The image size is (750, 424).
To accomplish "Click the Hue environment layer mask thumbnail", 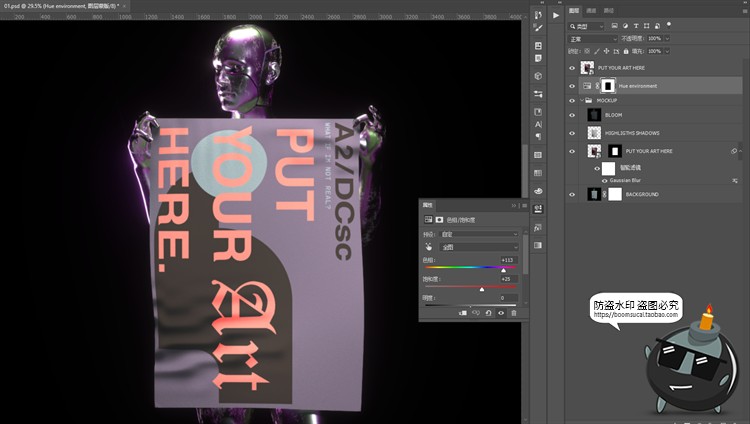I will click(606, 86).
